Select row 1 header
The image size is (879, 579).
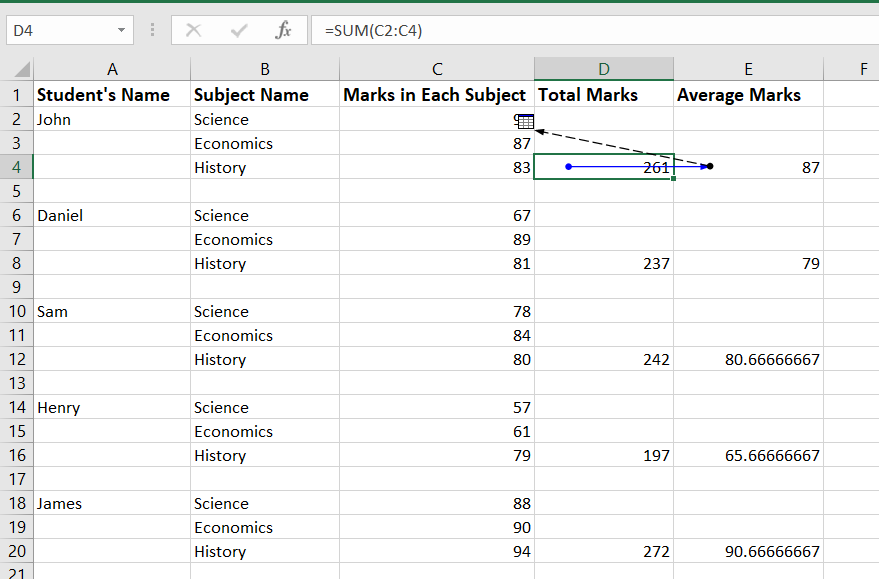coord(17,95)
